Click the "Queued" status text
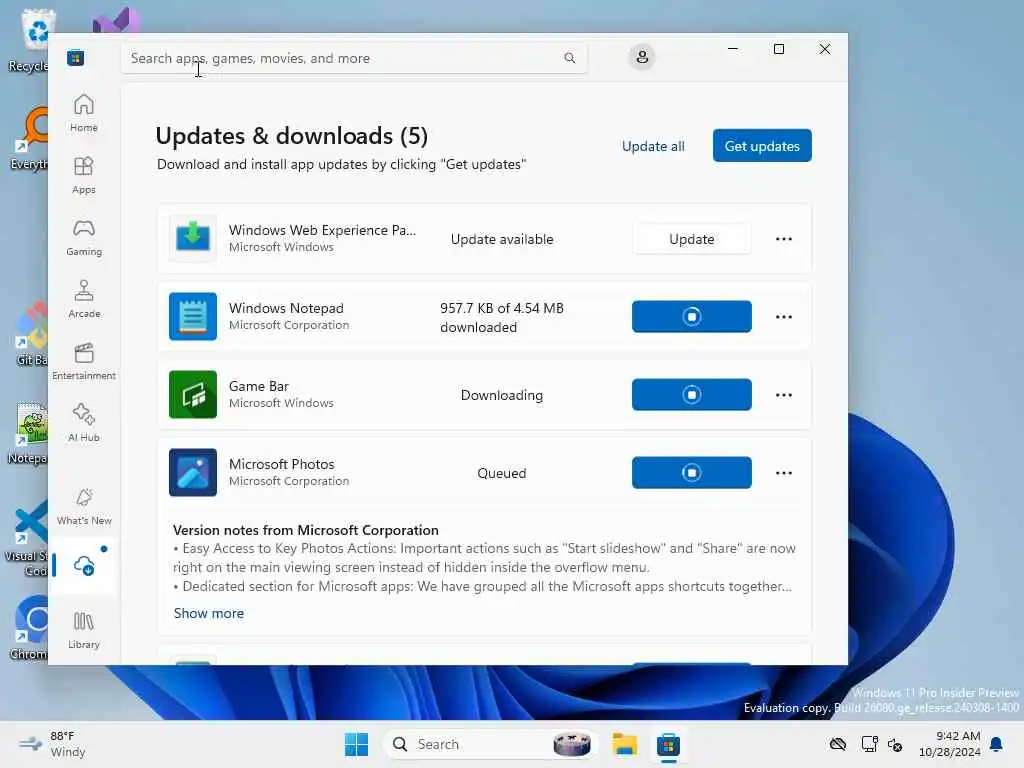1024x768 pixels. pos(502,473)
